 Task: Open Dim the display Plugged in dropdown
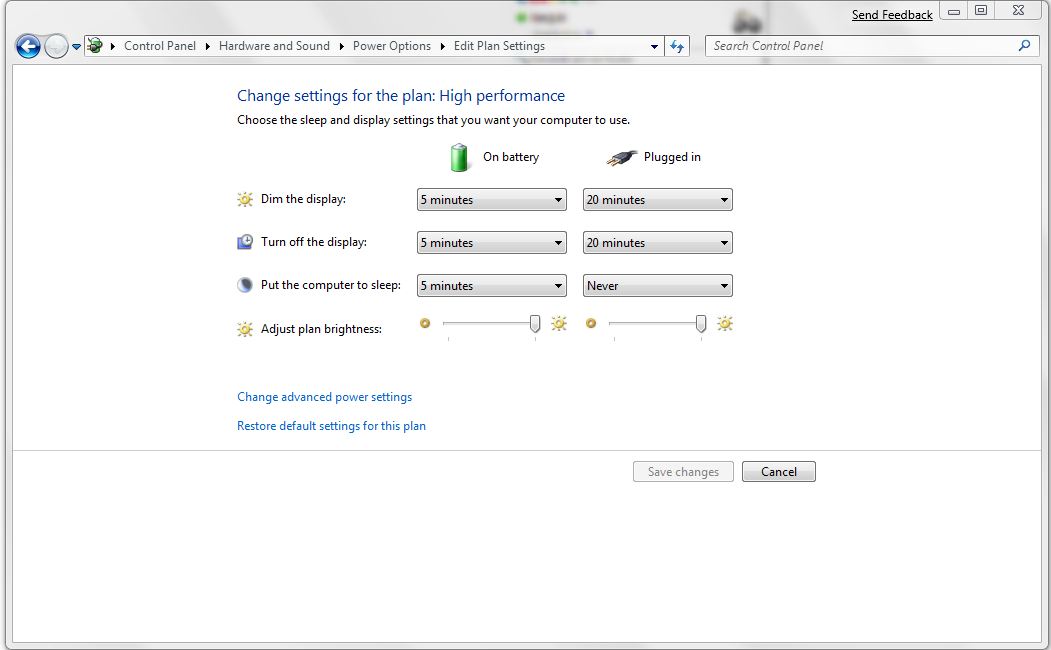tap(658, 200)
